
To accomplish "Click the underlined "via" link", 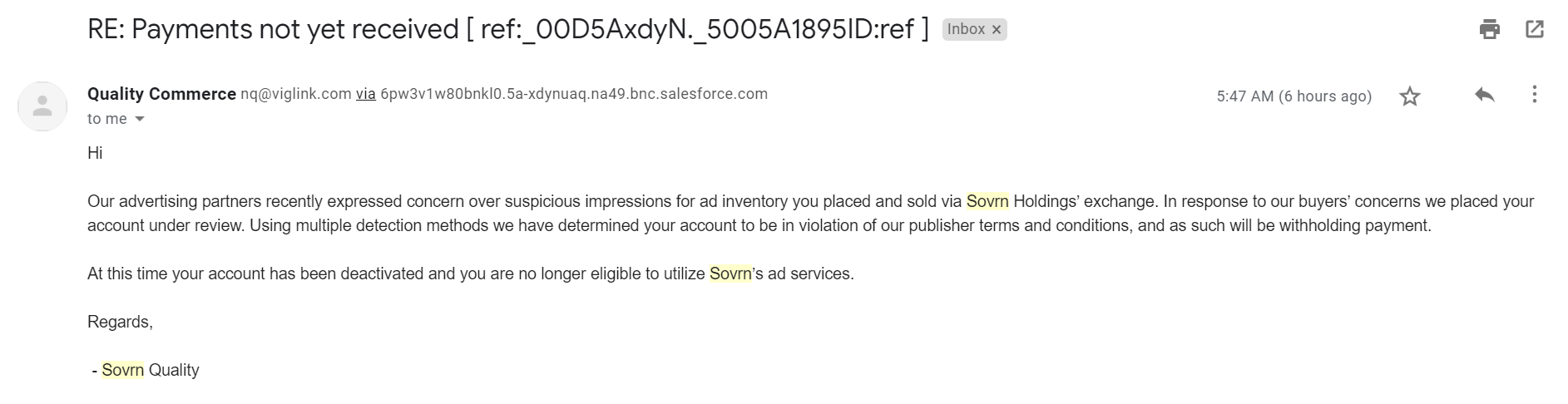I will (366, 94).
